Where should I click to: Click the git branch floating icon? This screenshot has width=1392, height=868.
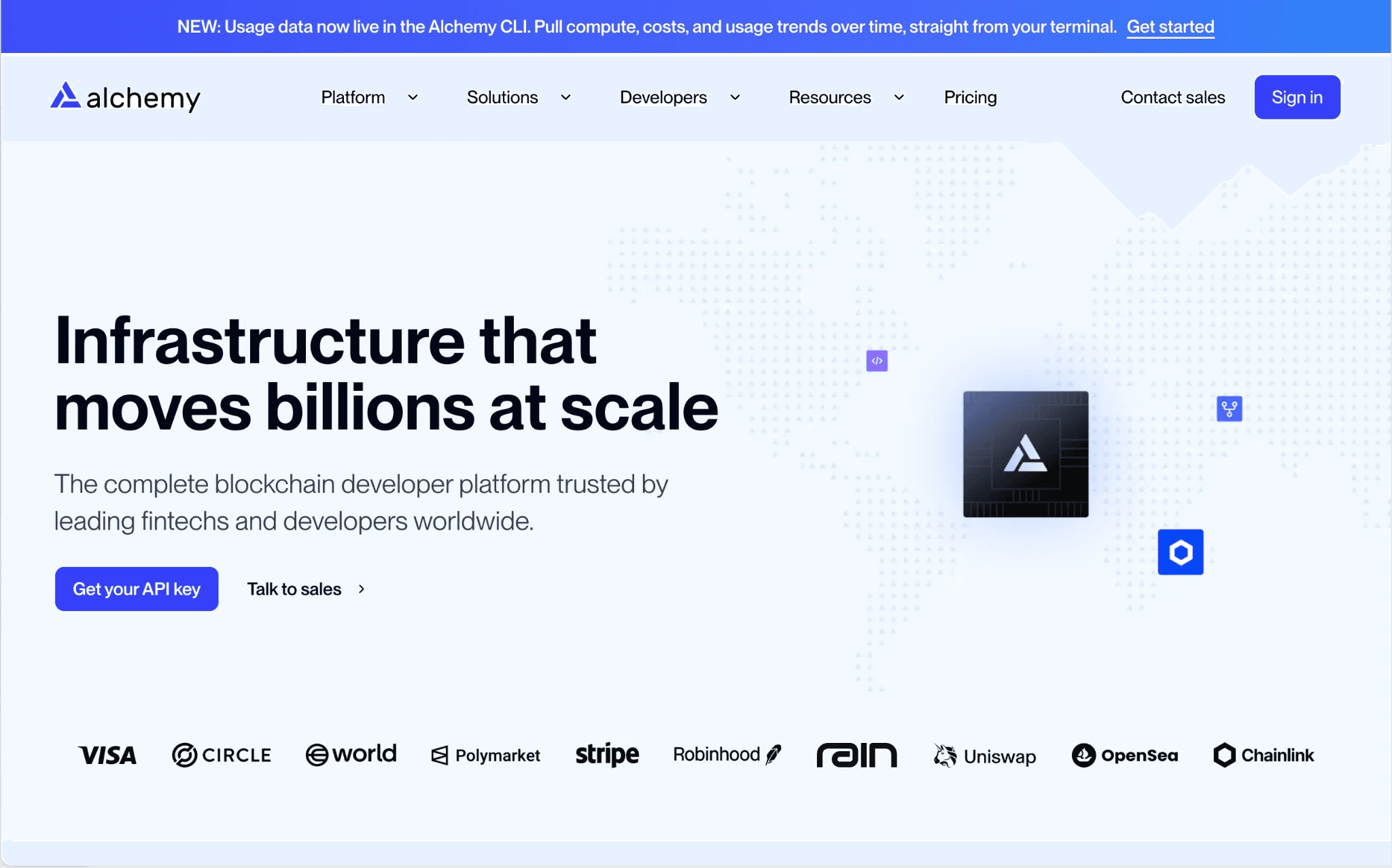[x=1229, y=409]
